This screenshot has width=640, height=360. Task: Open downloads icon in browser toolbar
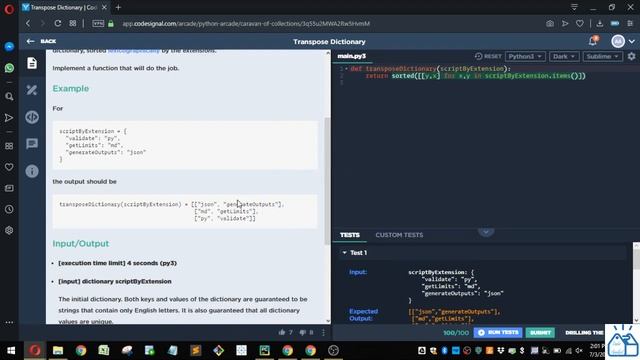click(x=600, y=24)
